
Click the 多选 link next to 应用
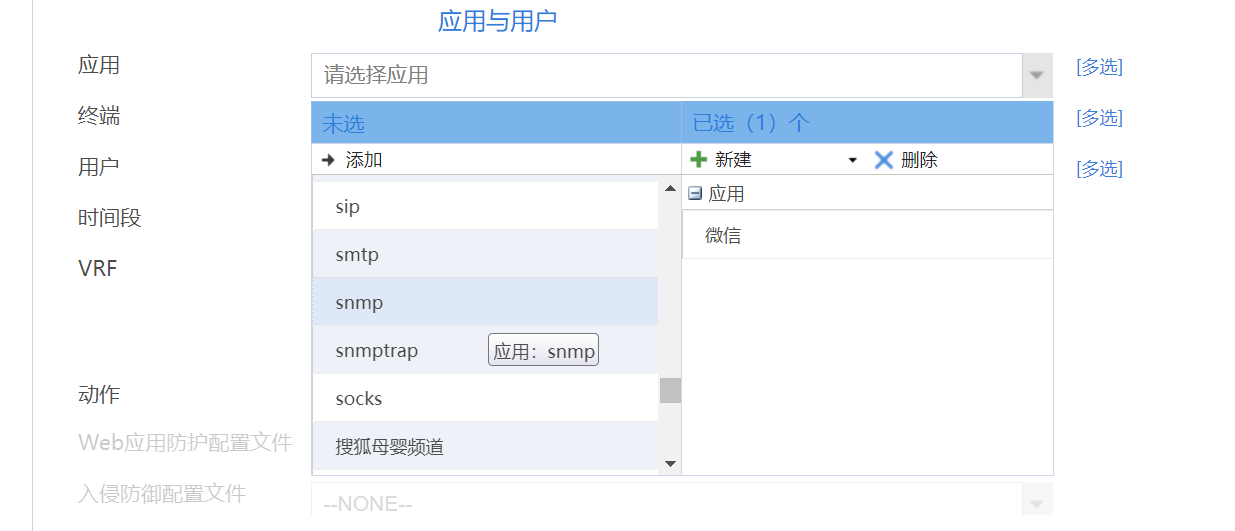pyautogui.click(x=1099, y=67)
